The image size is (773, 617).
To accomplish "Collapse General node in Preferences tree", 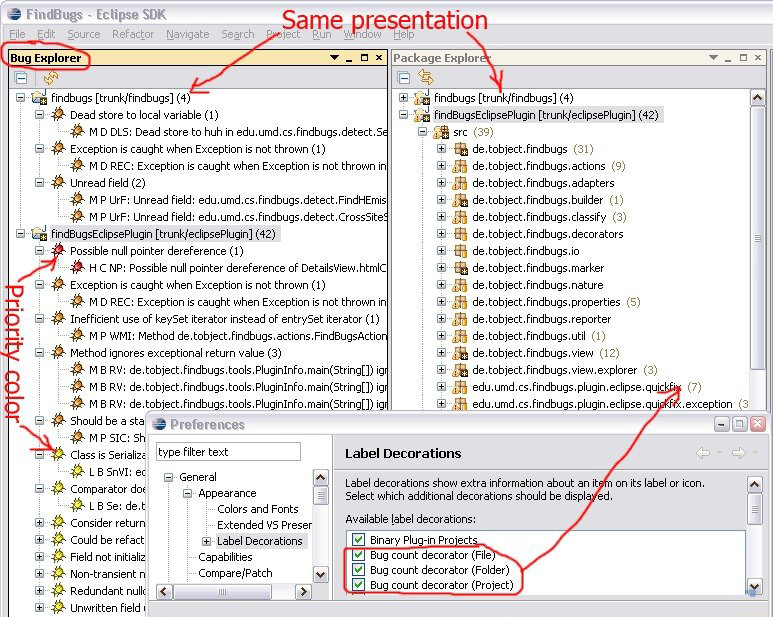I will tap(169, 477).
